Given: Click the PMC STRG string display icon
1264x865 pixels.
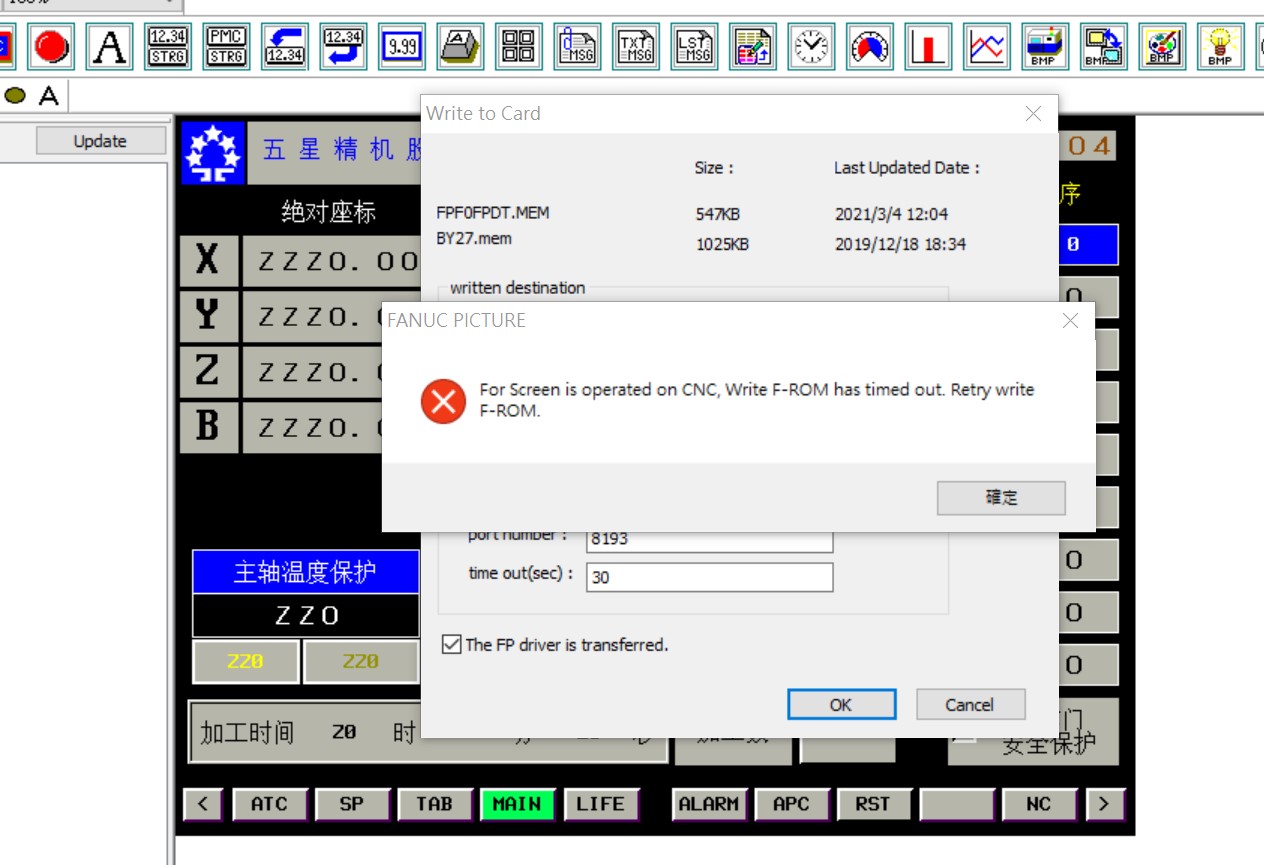Looking at the screenshot, I should [x=226, y=47].
